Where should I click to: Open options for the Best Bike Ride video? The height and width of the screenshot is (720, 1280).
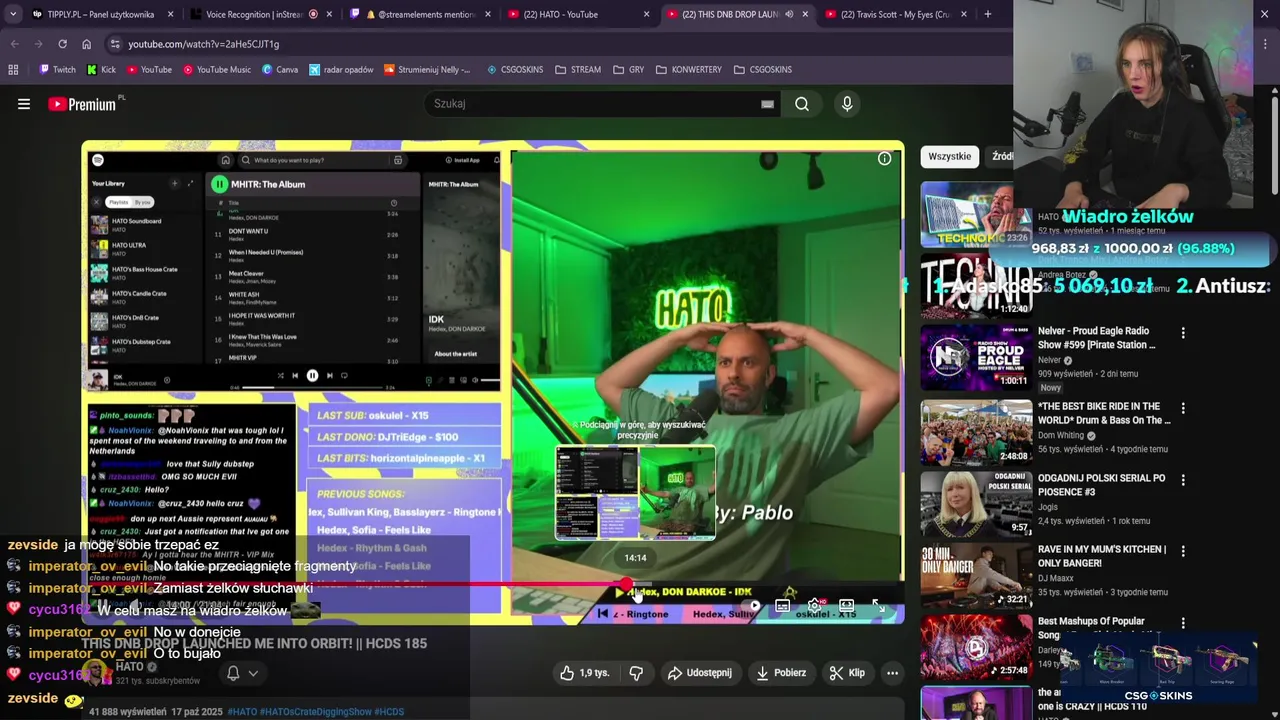[x=1183, y=408]
